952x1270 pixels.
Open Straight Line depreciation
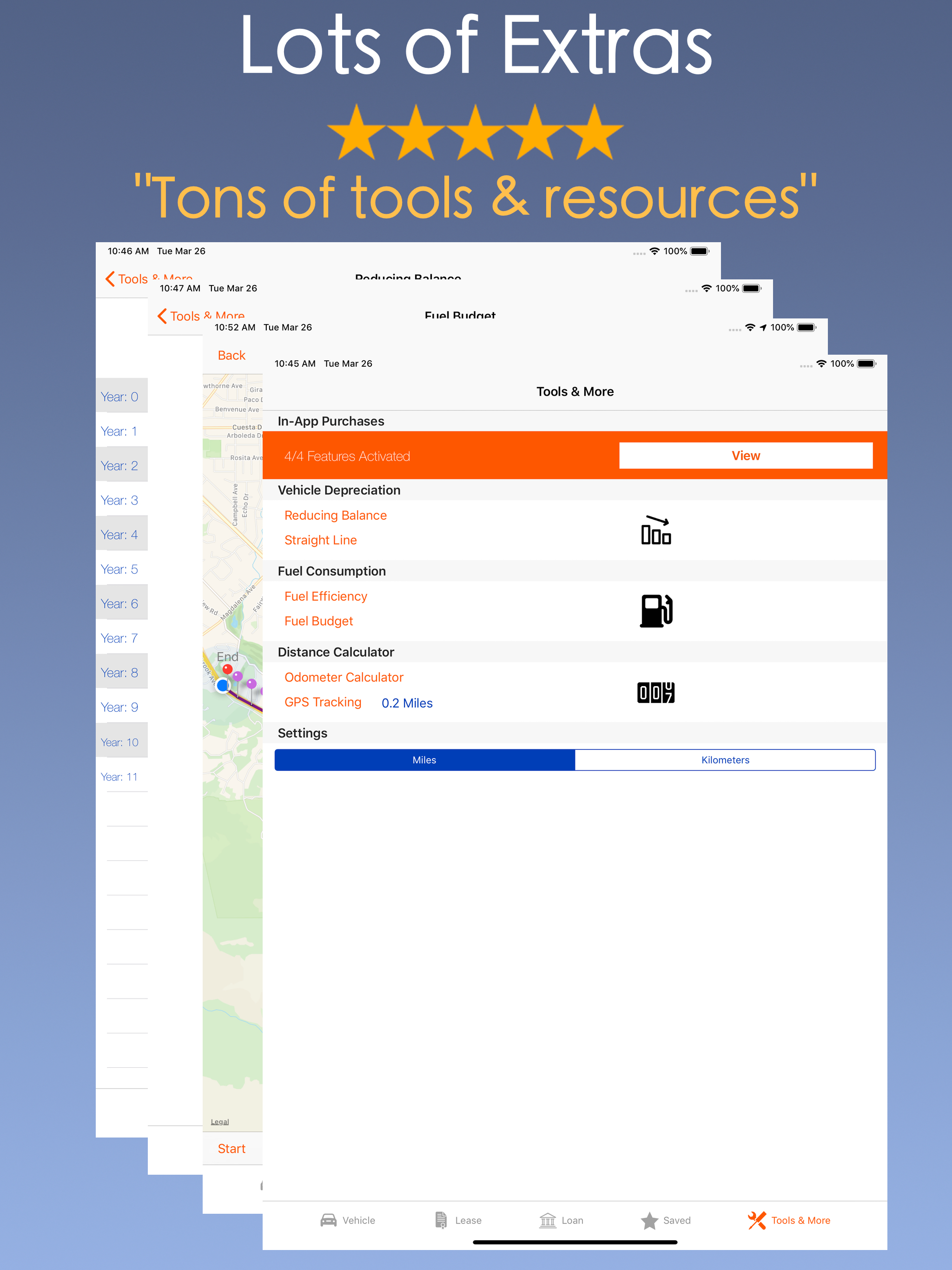320,540
